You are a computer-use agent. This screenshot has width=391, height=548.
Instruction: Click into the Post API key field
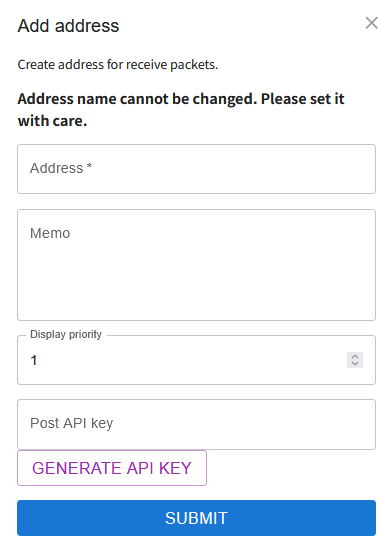pyautogui.click(x=196, y=424)
